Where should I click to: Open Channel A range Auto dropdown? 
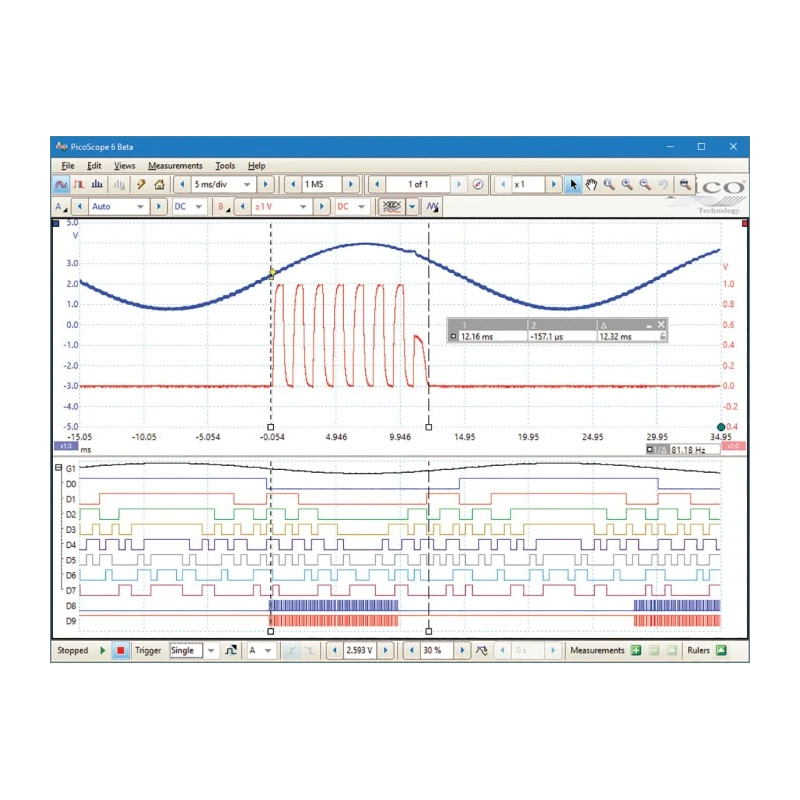(140, 207)
